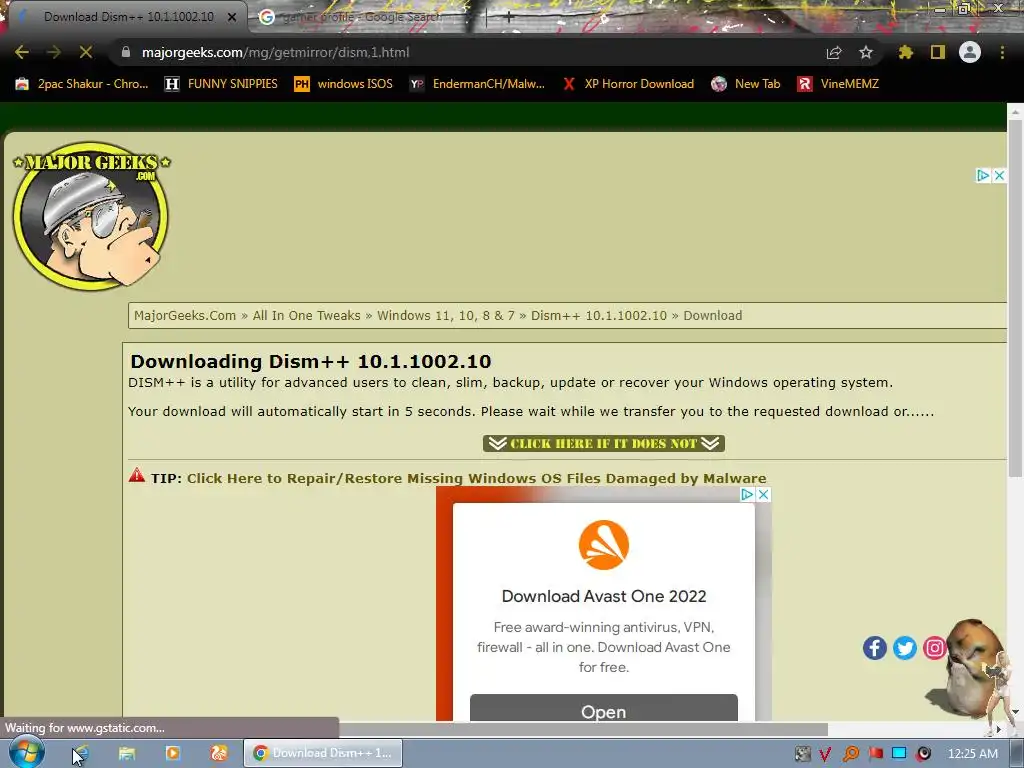Open the FUNNY SNIPPIES bookmark
Image resolution: width=1024 pixels, height=768 pixels.
tap(221, 84)
